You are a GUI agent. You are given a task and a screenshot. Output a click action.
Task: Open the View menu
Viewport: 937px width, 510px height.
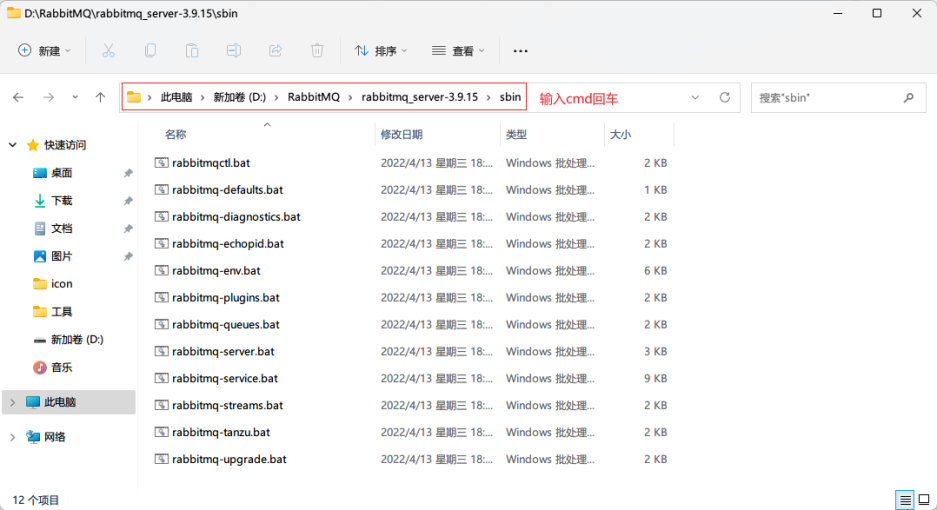[457, 50]
